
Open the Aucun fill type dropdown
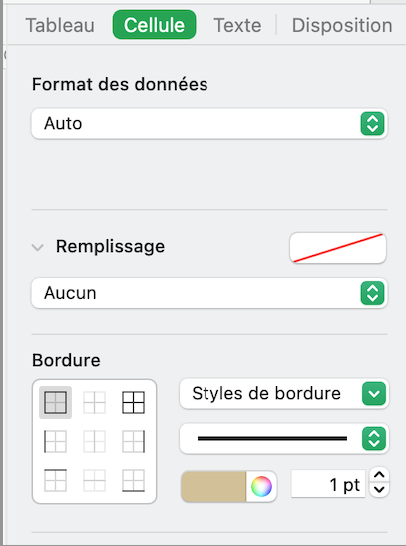(x=209, y=293)
